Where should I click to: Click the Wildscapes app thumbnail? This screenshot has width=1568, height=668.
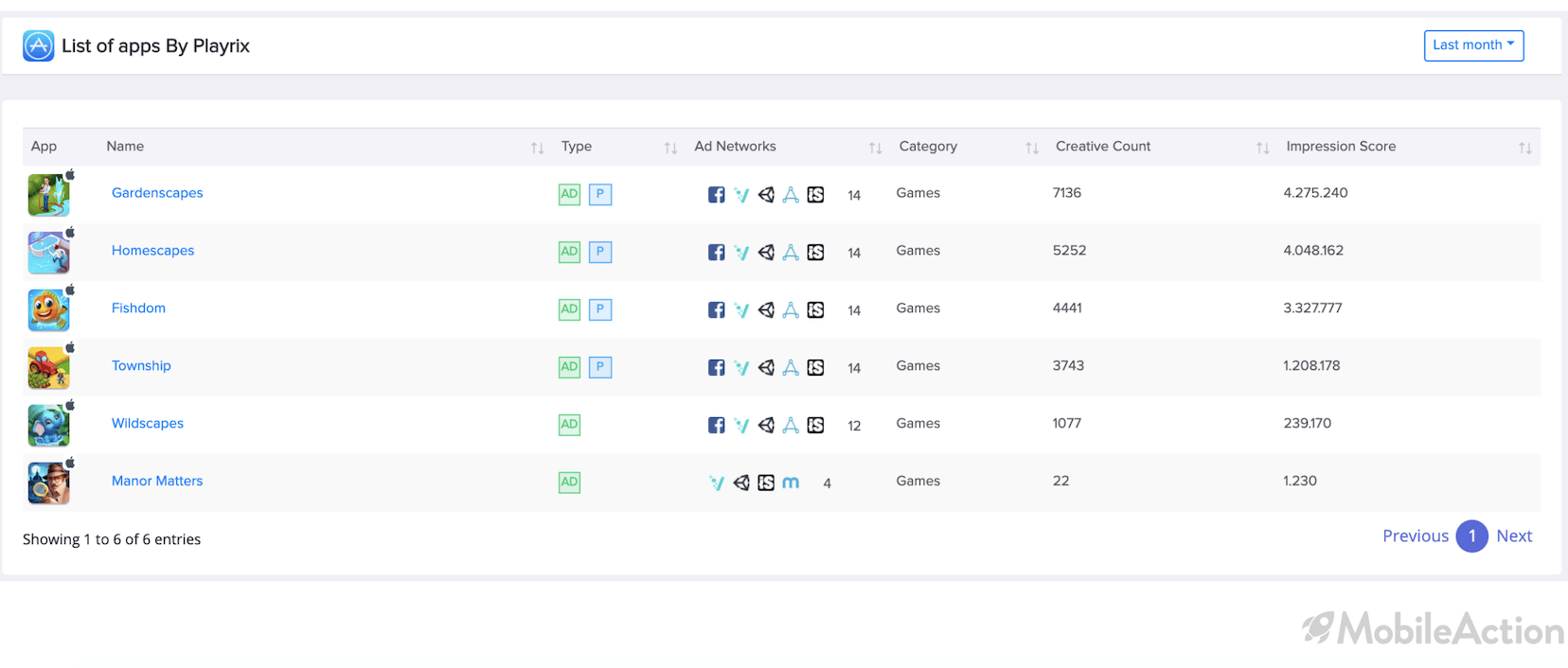pos(49,427)
